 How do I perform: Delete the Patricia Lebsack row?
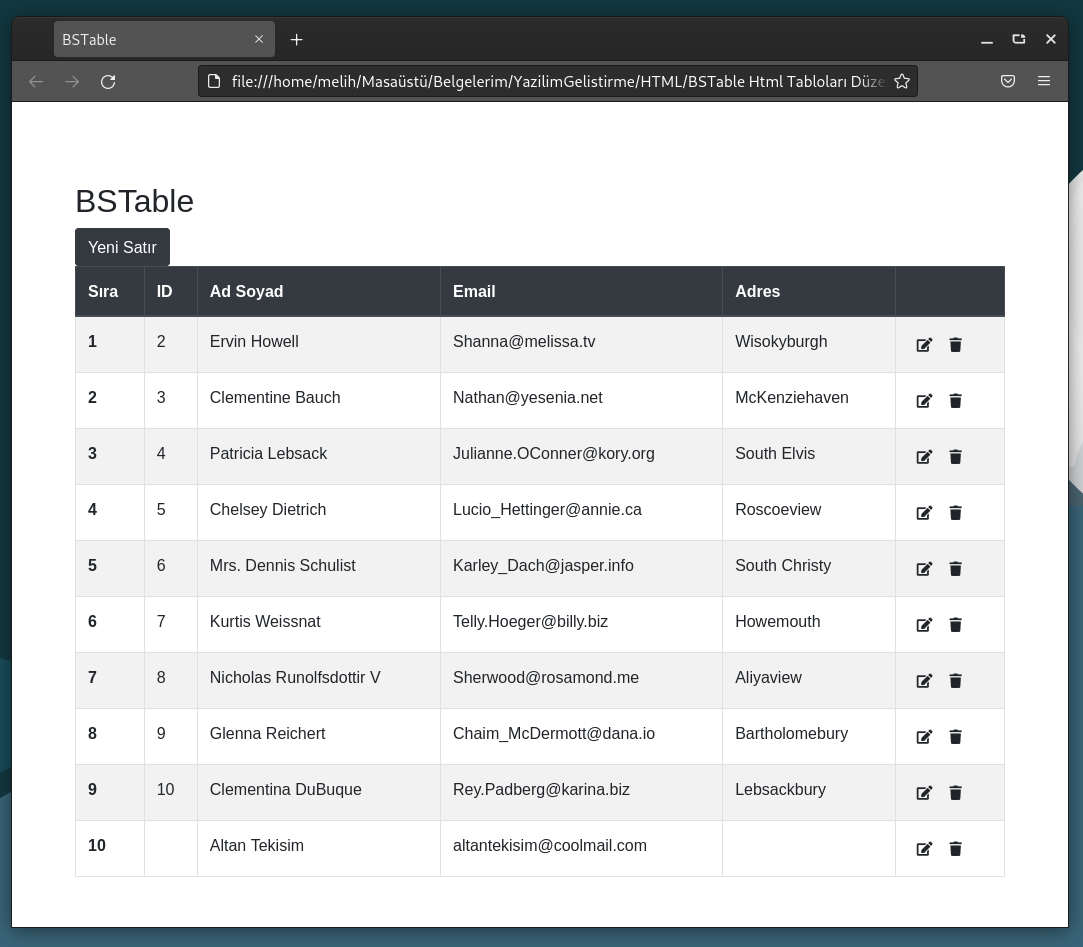(x=955, y=457)
